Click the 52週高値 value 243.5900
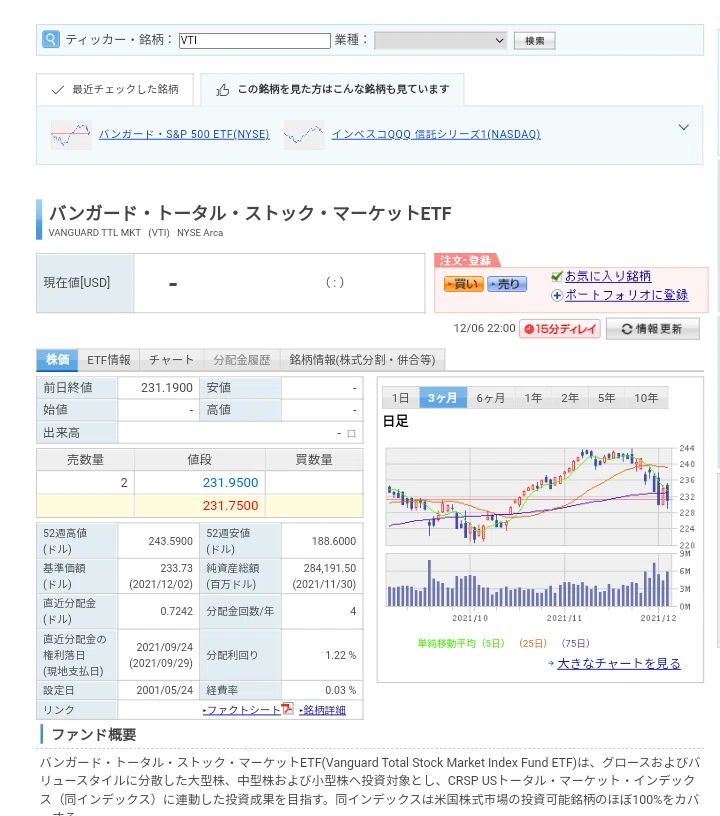The image size is (720, 816). 170,541
